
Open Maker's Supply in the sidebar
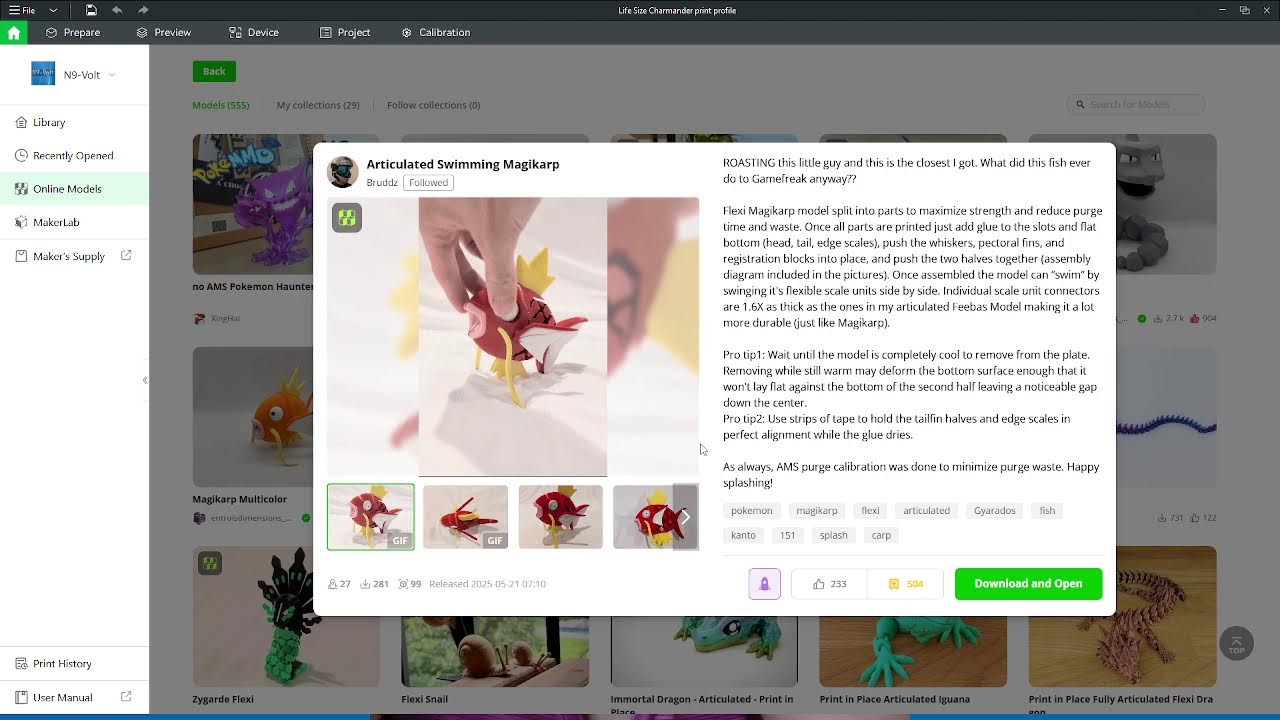click(74, 256)
